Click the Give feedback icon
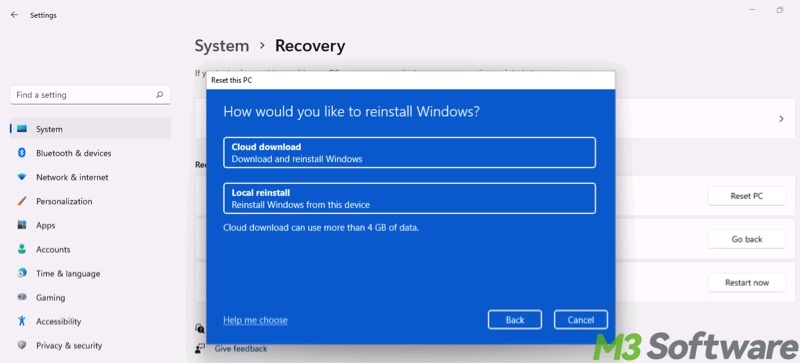Screen dimensions: 800x363 [199, 349]
